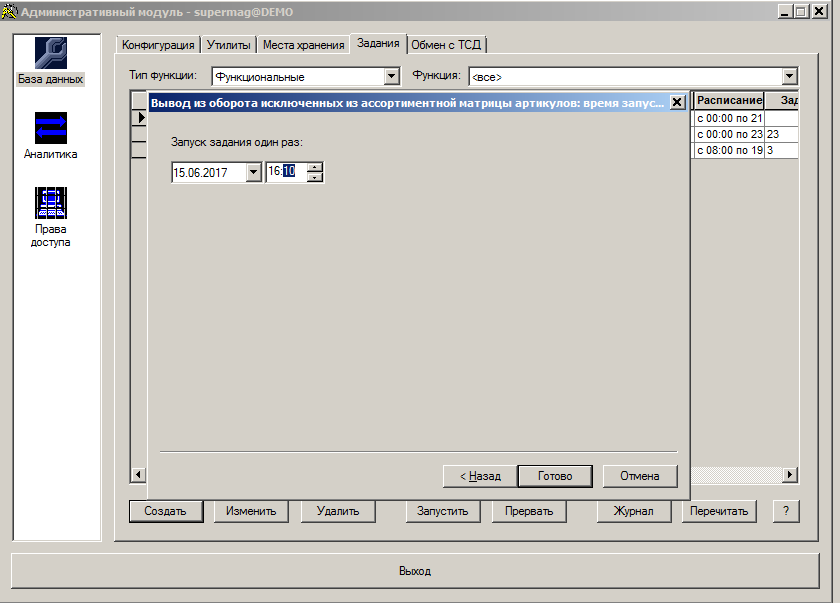This screenshot has height=603, width=840.
Task: Click the ? help button
Action: click(x=786, y=511)
